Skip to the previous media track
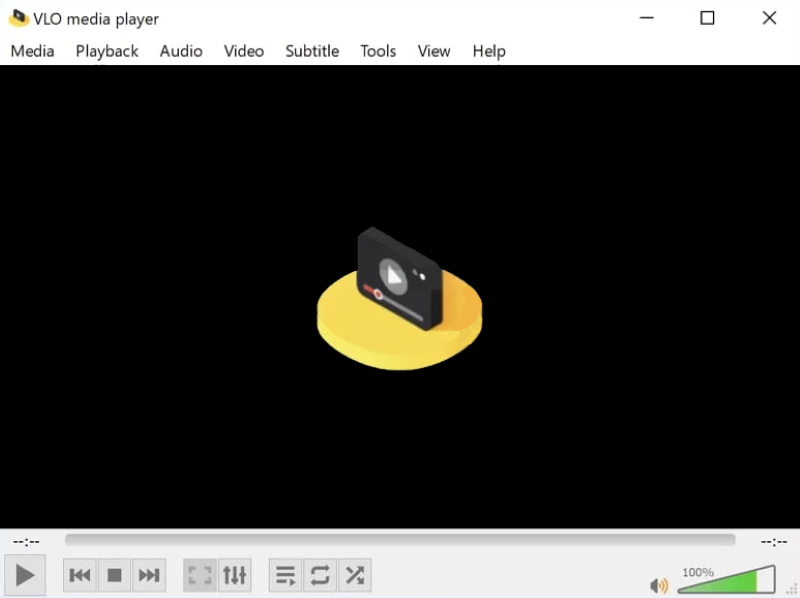 click(80, 575)
